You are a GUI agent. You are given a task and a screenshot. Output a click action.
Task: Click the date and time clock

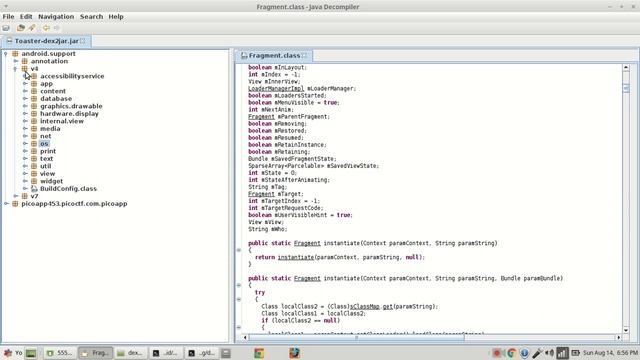pyautogui.click(x=610, y=353)
